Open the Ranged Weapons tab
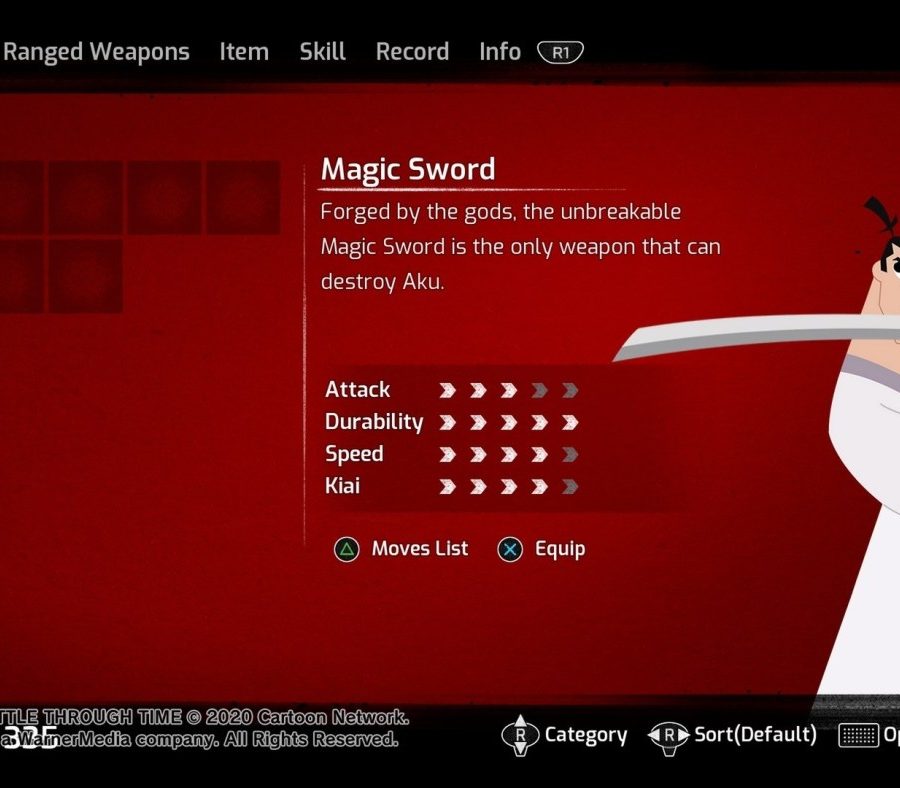The image size is (900, 788). 95,52
